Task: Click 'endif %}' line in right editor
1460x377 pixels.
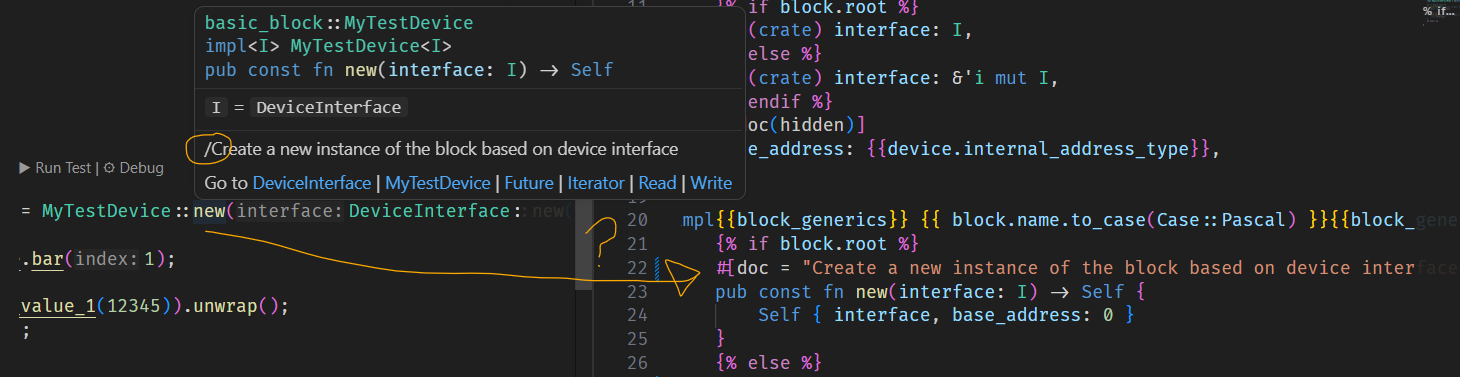Action: pos(790,101)
